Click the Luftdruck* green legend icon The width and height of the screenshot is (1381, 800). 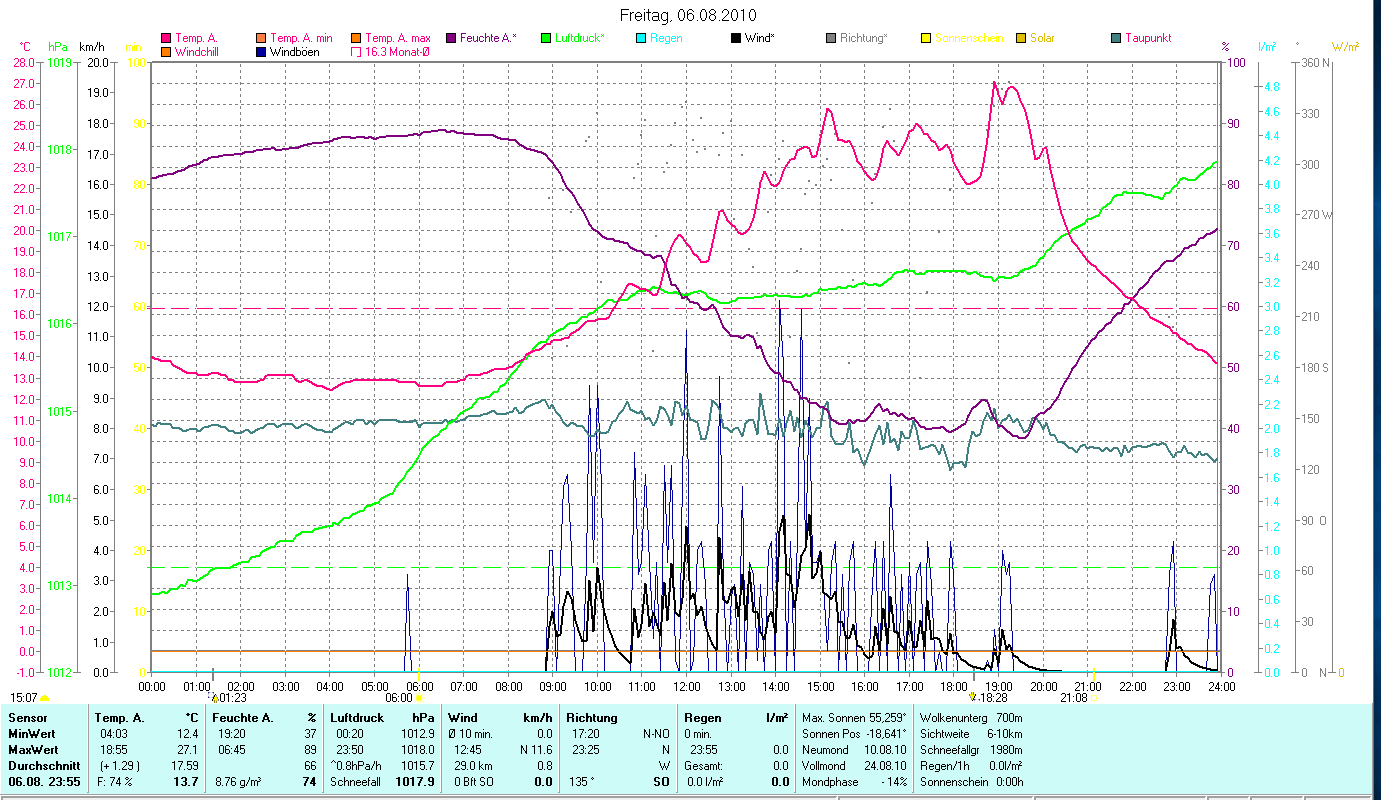pyautogui.click(x=546, y=38)
